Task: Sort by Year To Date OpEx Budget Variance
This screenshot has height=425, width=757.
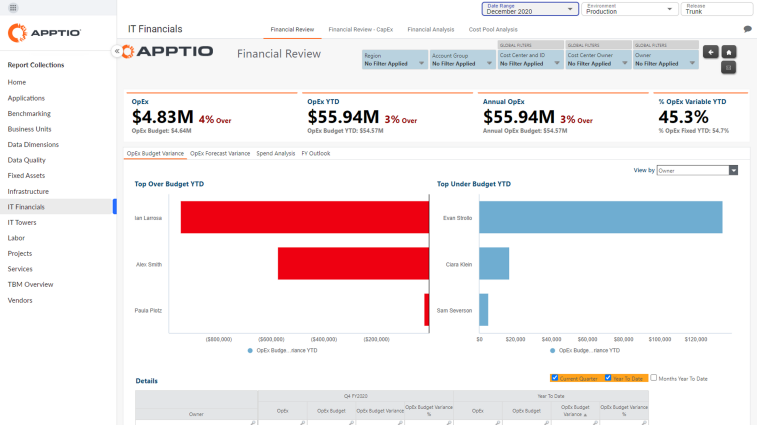Action: (x=575, y=411)
